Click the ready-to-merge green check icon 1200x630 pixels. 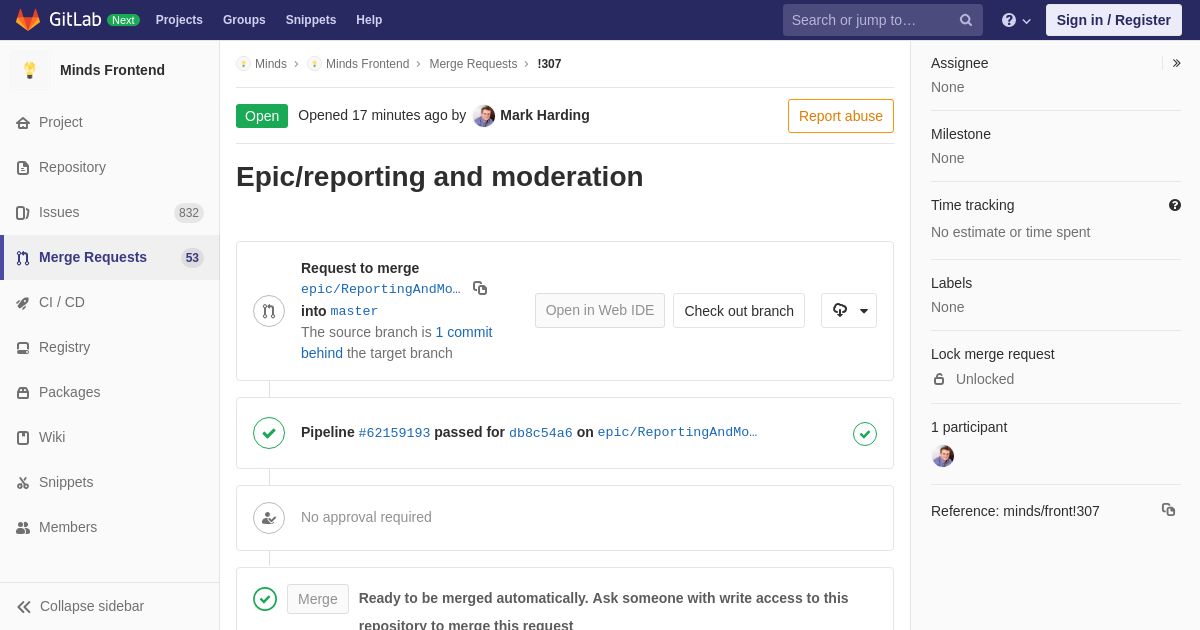(265, 599)
